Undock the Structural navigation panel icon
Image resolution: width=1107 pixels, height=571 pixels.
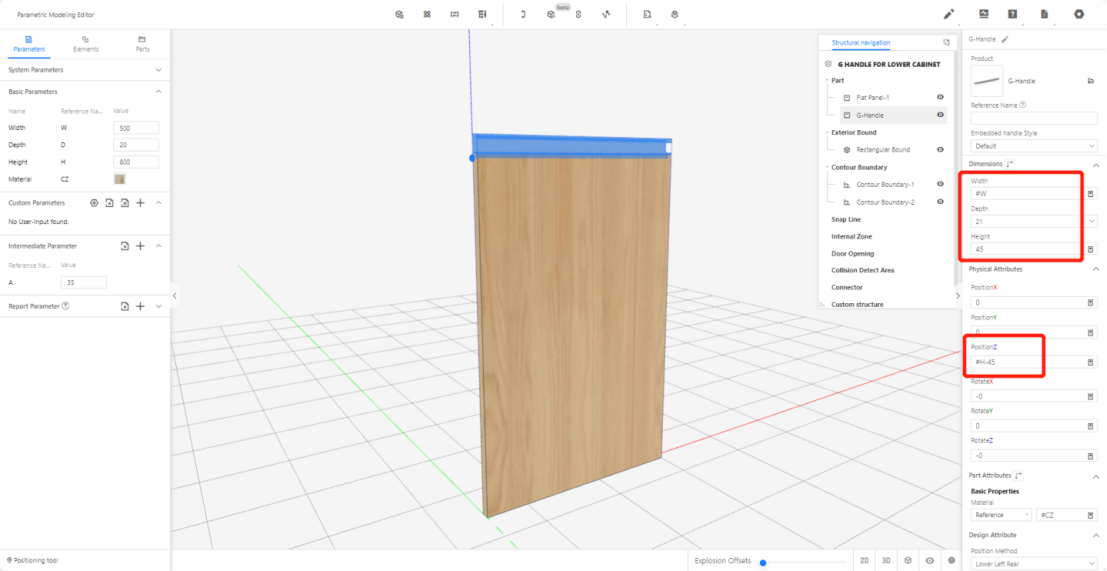tap(946, 43)
